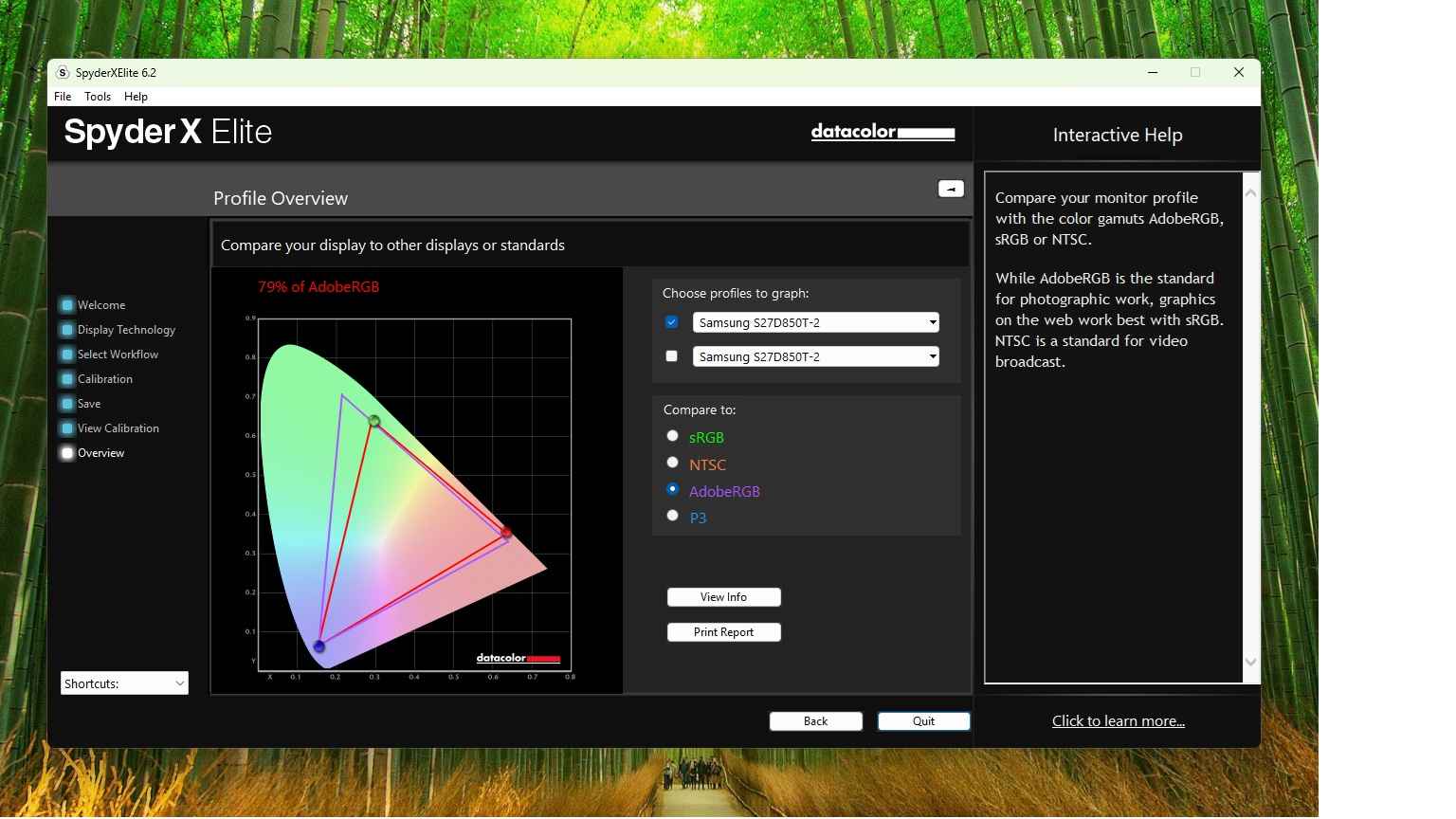This screenshot has width=1456, height=819.
Task: Click the Save step icon
Action: (67, 404)
